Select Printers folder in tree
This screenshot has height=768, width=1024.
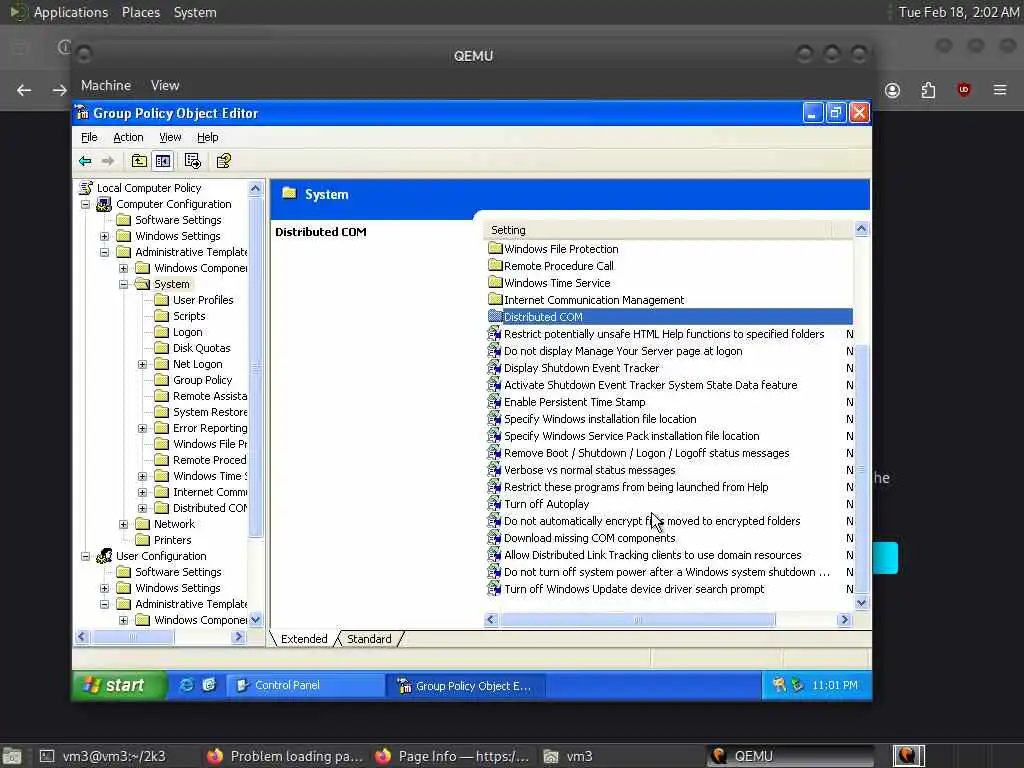click(172, 540)
